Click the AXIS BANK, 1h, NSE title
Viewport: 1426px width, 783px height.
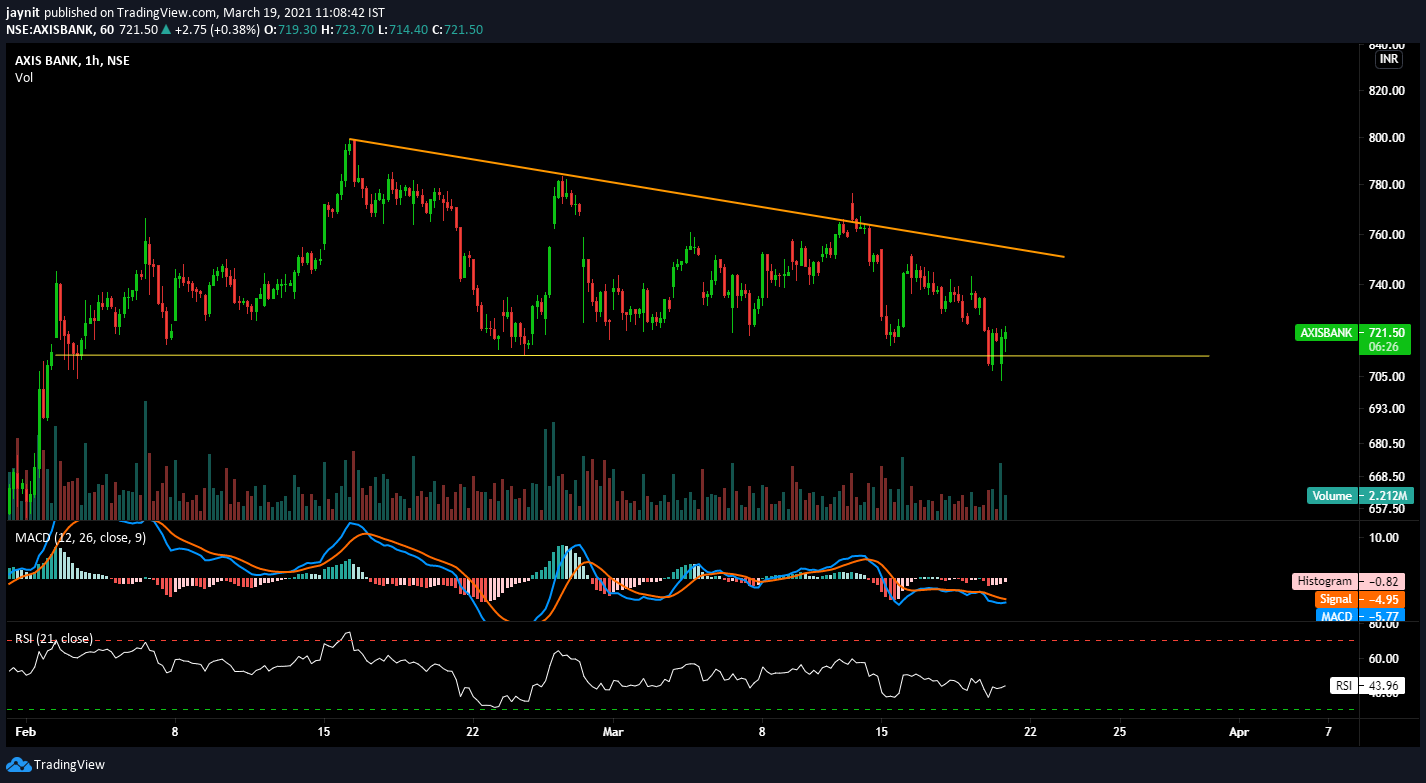tap(72, 61)
